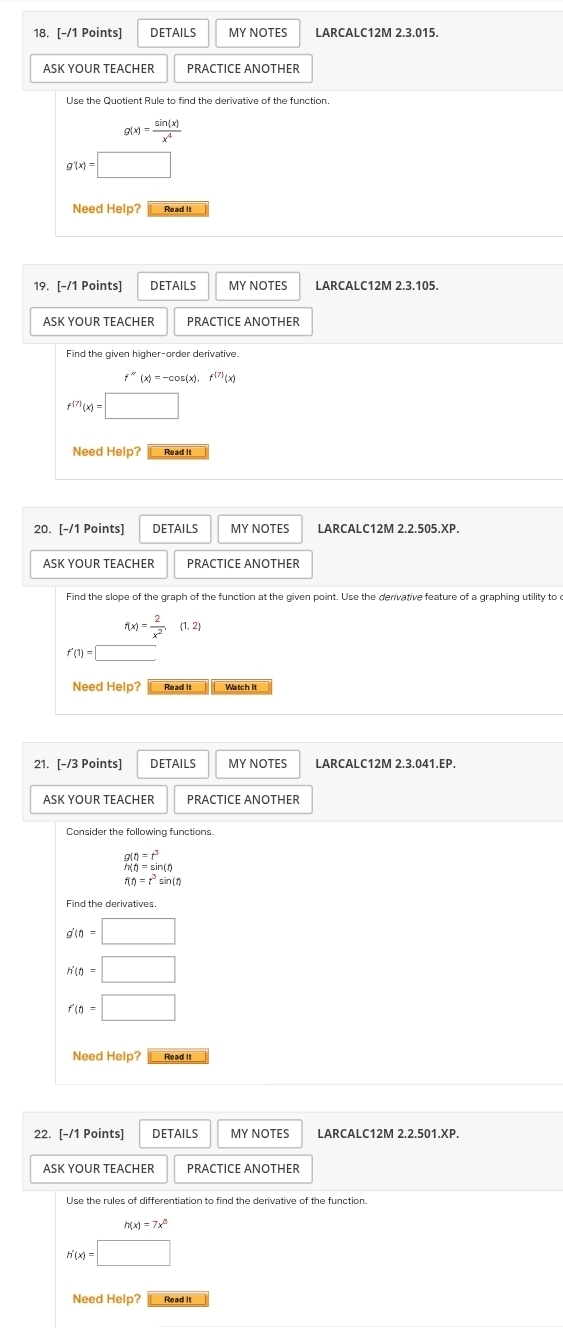The width and height of the screenshot is (563, 1344).
Task: Open MY NOTES for question 20
Action: click(260, 529)
